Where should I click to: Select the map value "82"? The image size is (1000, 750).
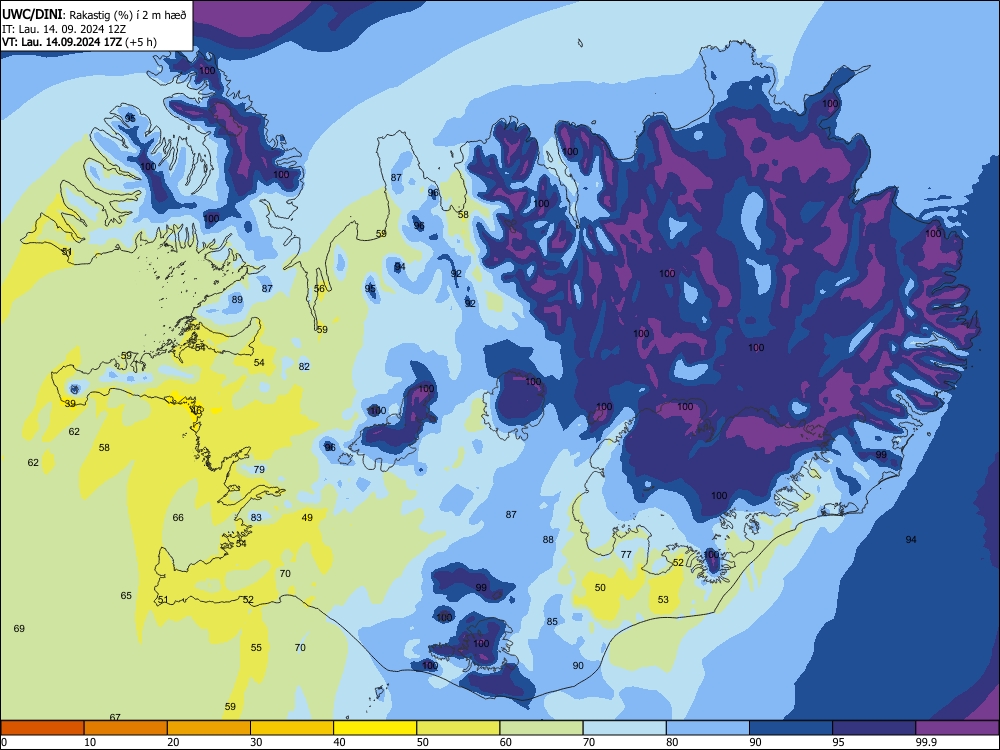304,366
